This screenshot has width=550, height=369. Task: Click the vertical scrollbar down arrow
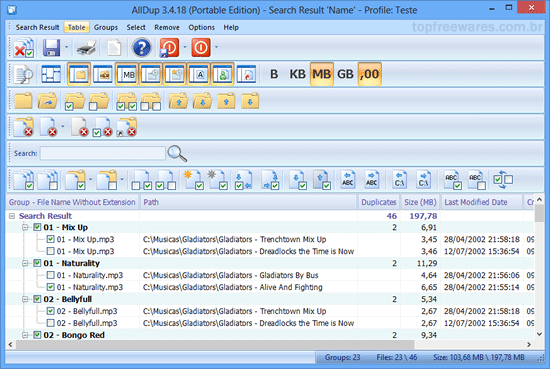pos(539,334)
